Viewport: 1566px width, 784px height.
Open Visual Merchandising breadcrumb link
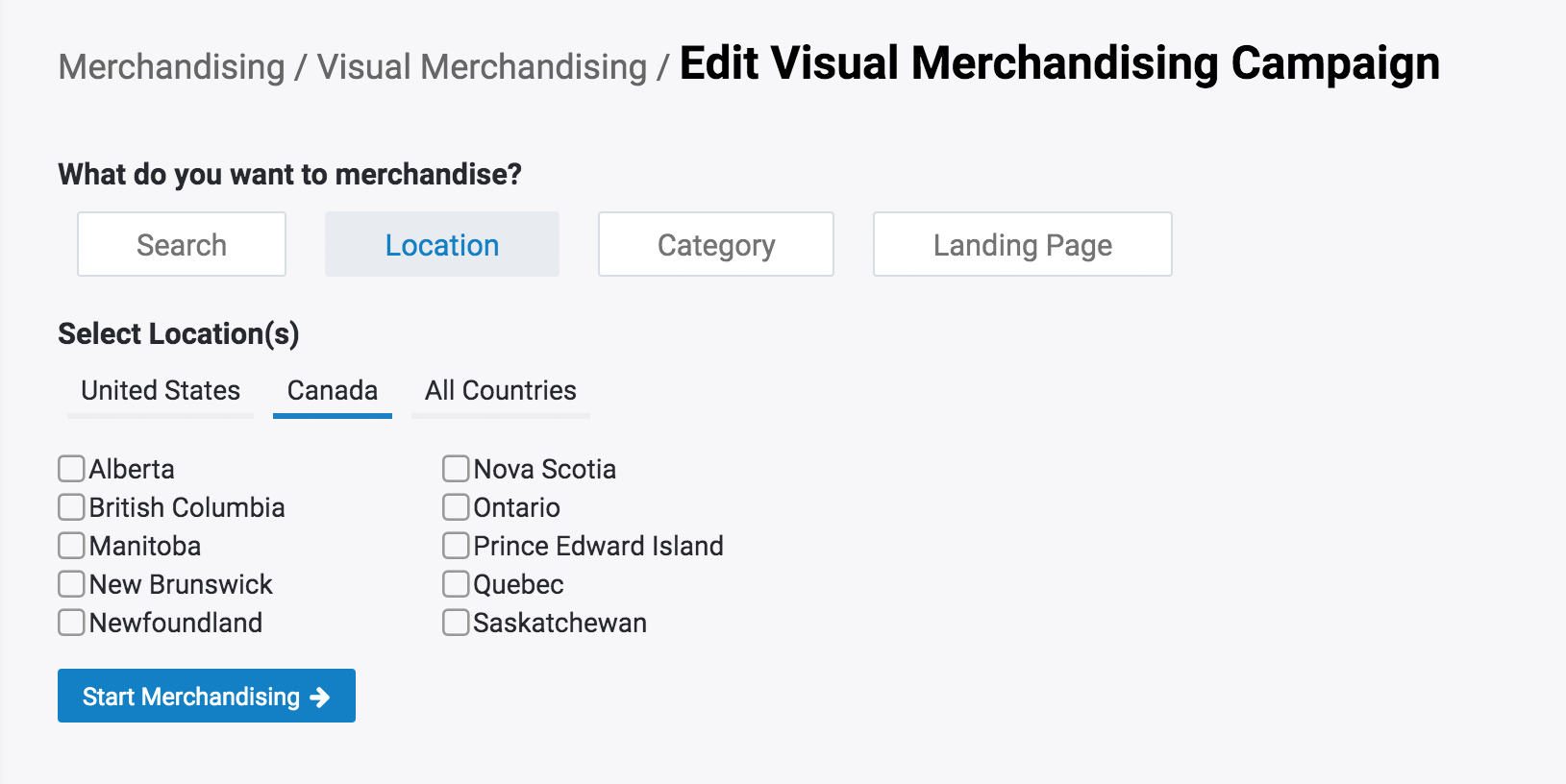482,67
